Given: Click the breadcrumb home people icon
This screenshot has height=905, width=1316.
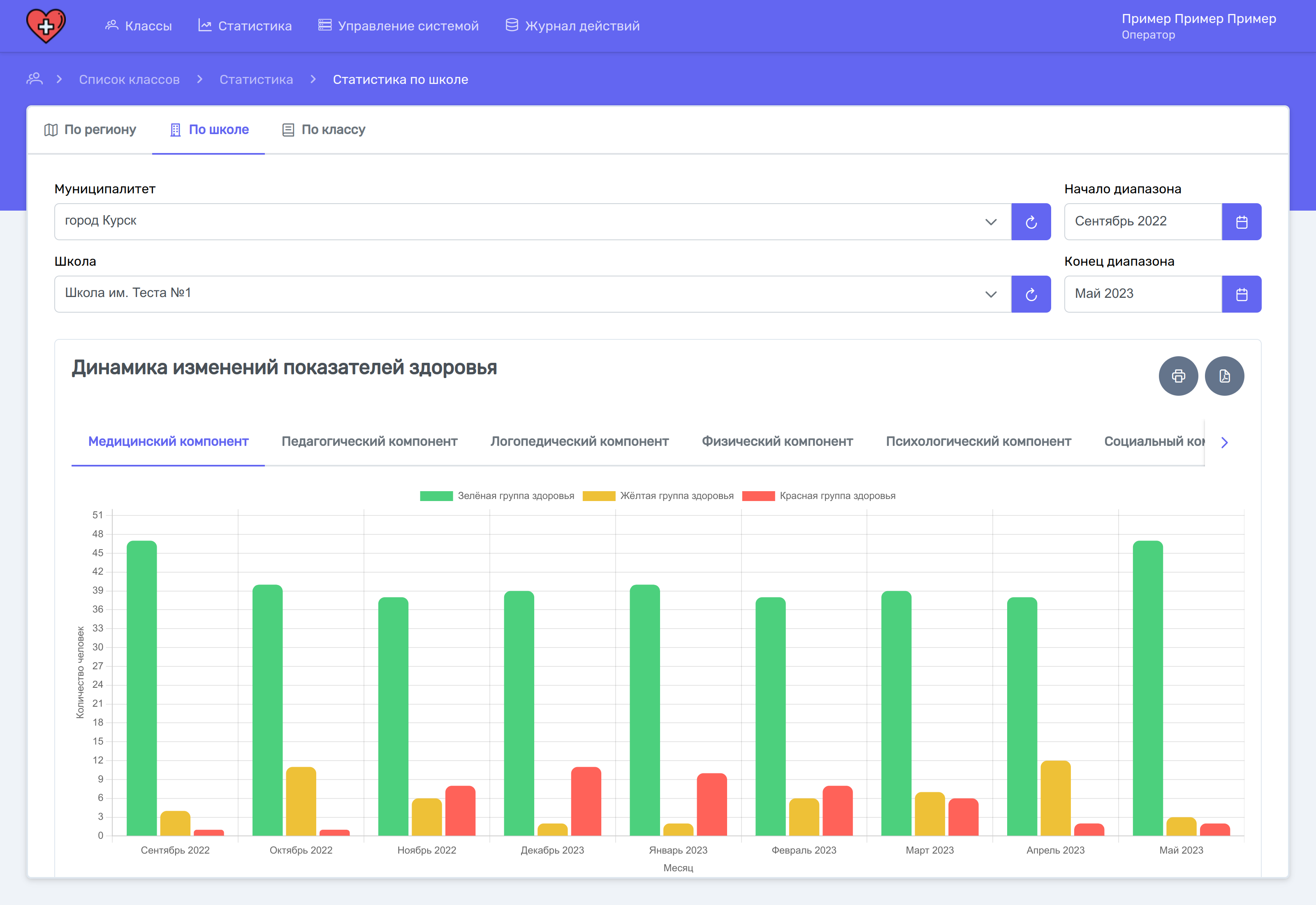Looking at the screenshot, I should coord(35,79).
